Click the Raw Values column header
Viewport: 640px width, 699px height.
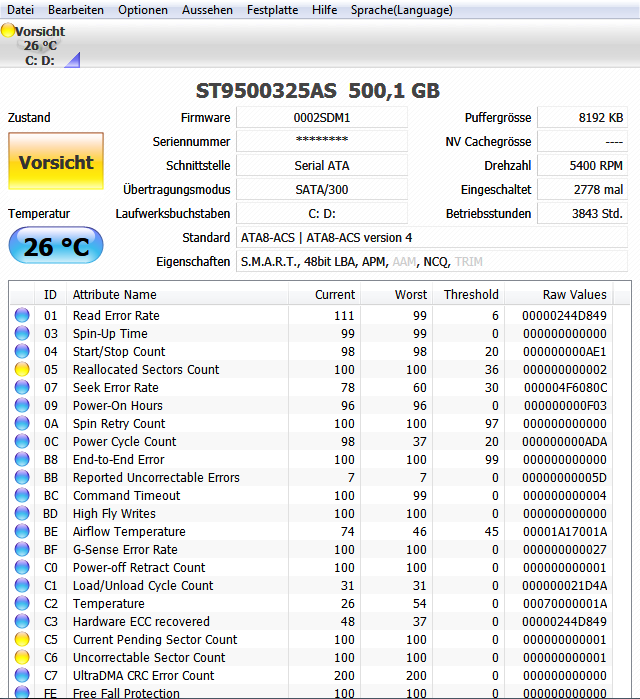pos(559,295)
